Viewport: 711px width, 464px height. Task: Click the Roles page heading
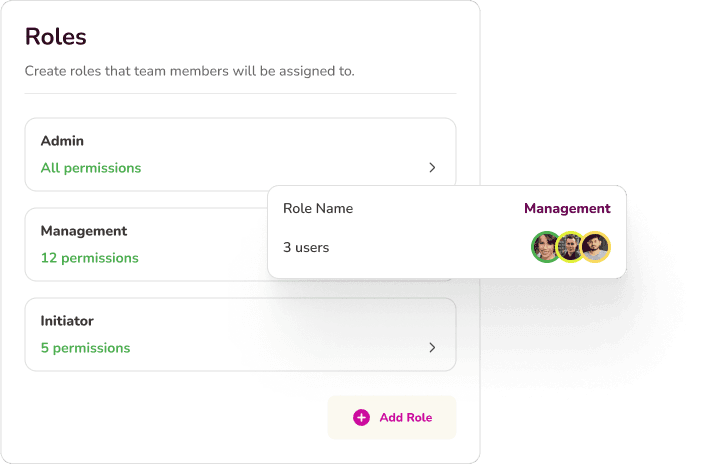point(55,37)
